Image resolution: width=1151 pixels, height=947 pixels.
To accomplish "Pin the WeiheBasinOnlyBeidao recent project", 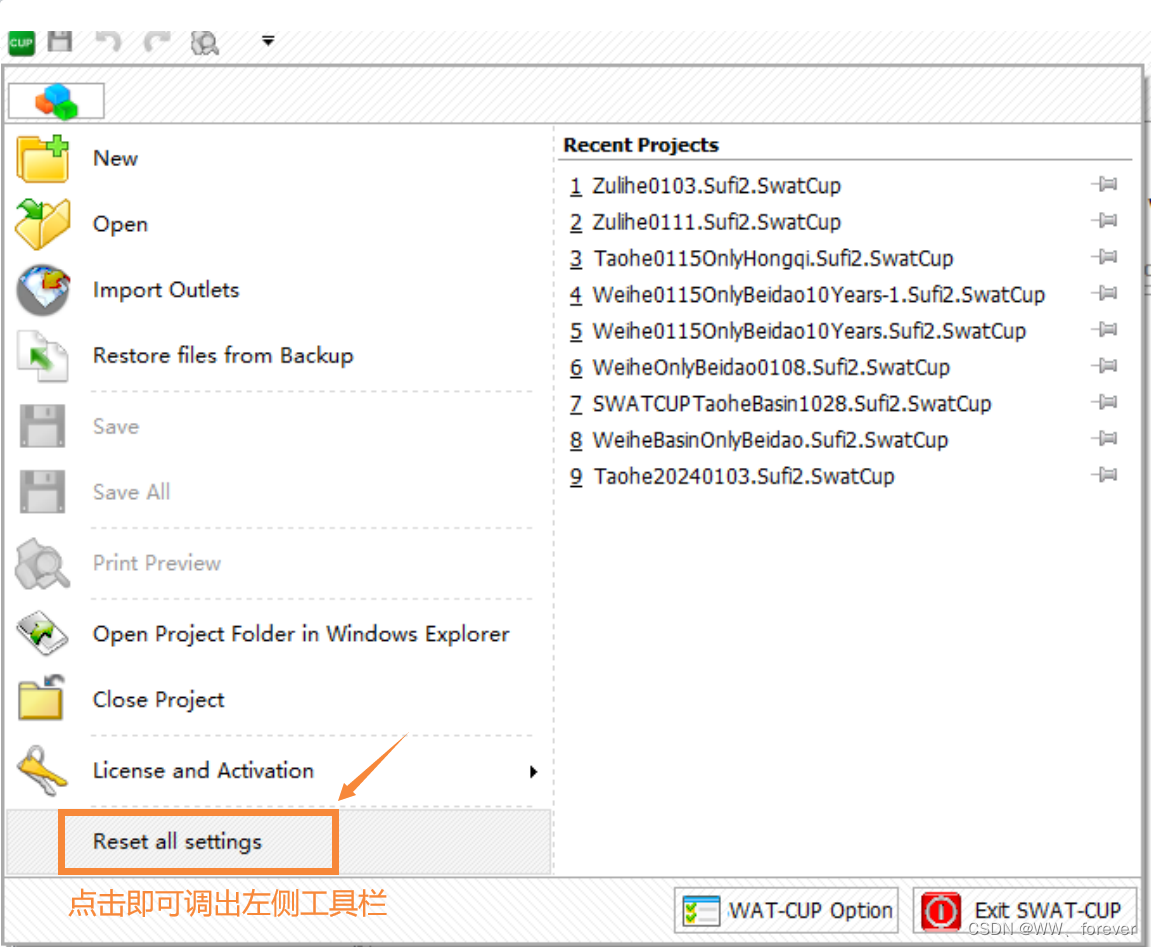I will (x=1105, y=438).
